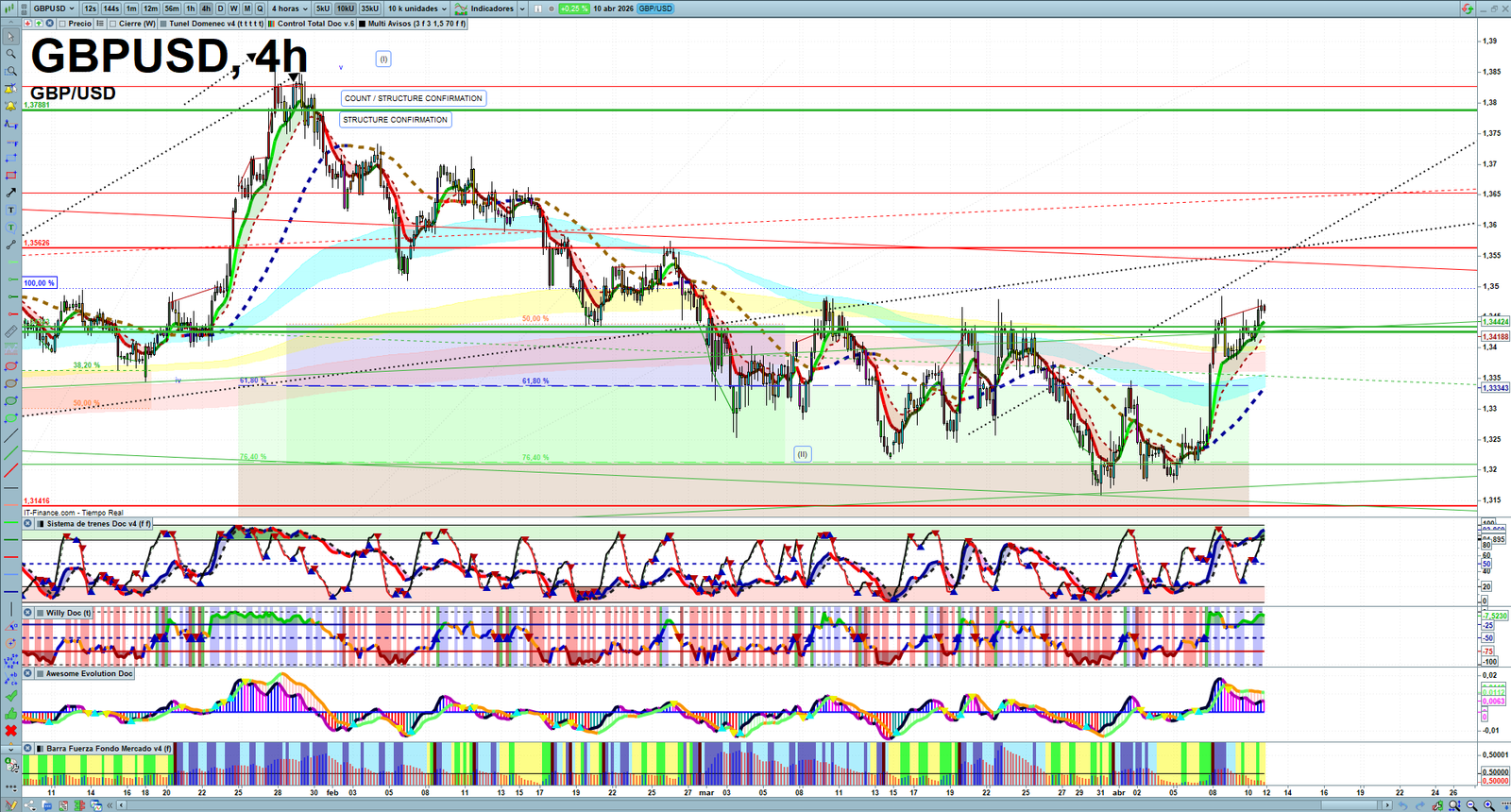Select the black arrow drawing tool
The width and height of the screenshot is (1511, 812).
(x=11, y=193)
